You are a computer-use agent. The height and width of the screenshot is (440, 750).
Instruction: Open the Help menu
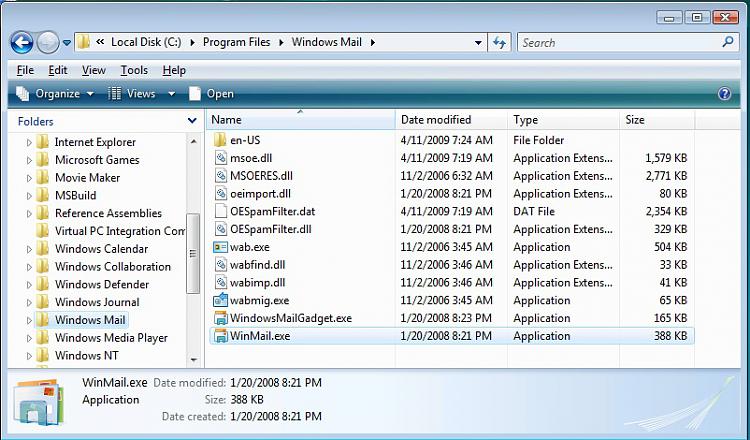174,70
